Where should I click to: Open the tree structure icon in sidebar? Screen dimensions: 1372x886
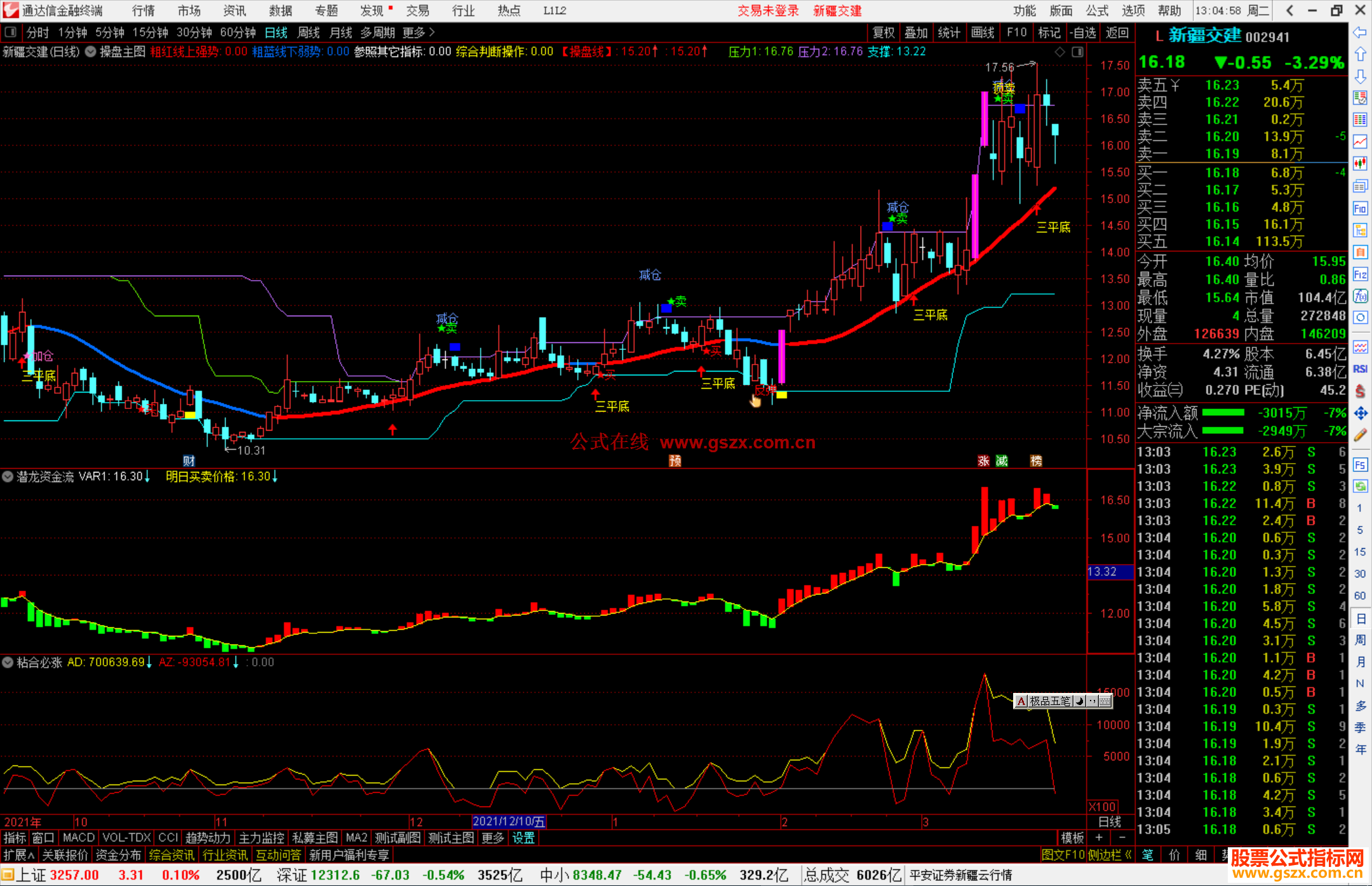1360,230
